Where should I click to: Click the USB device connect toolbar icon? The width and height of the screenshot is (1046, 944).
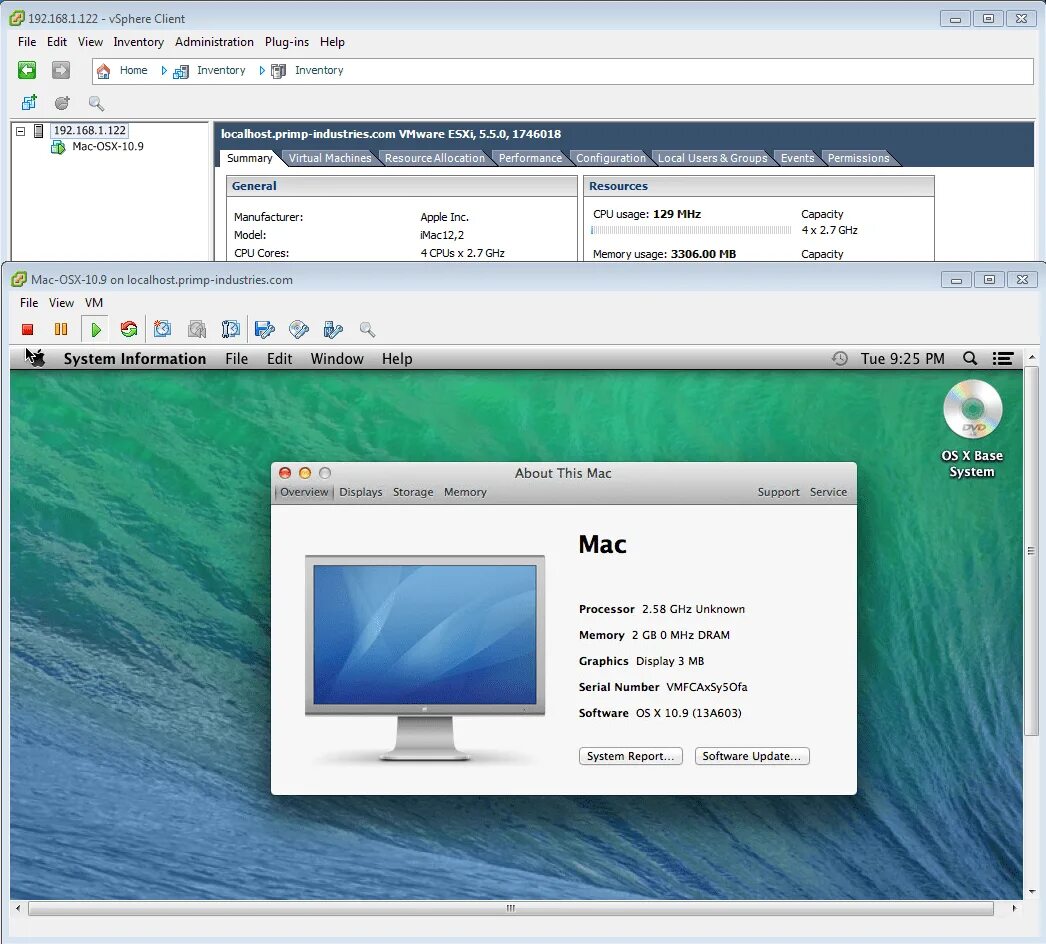[x=333, y=329]
